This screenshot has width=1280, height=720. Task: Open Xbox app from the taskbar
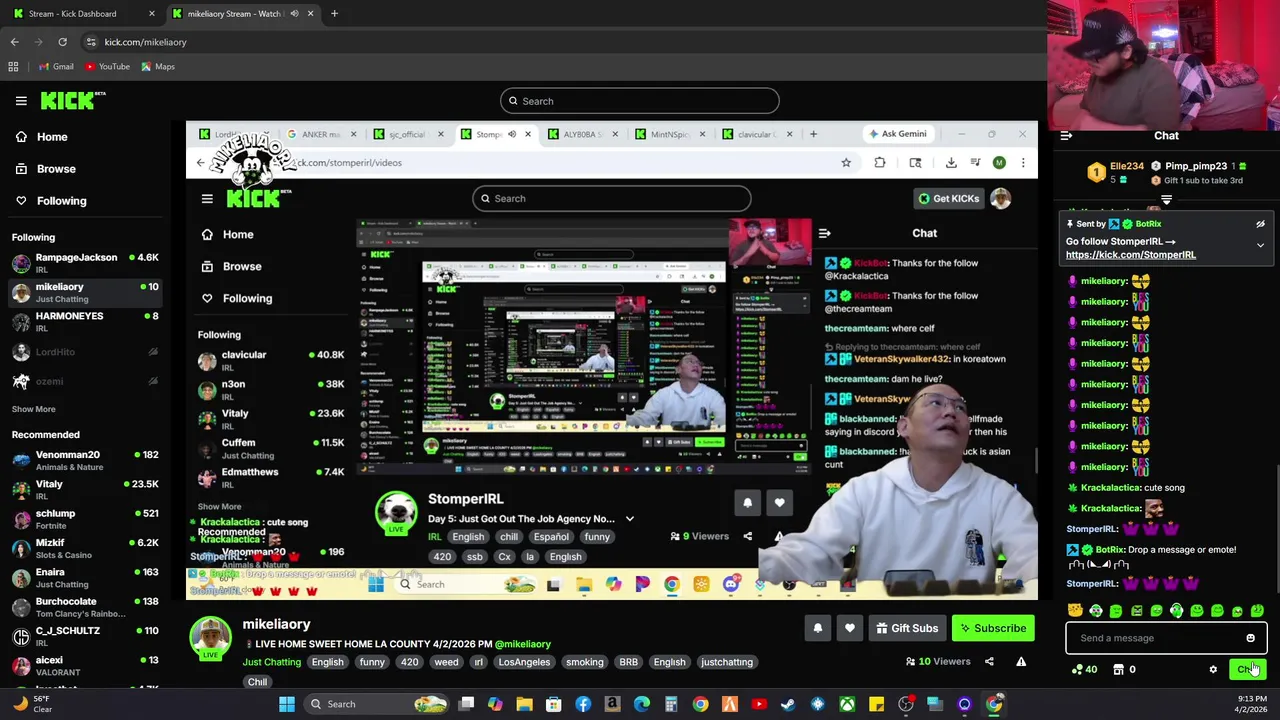(847, 704)
